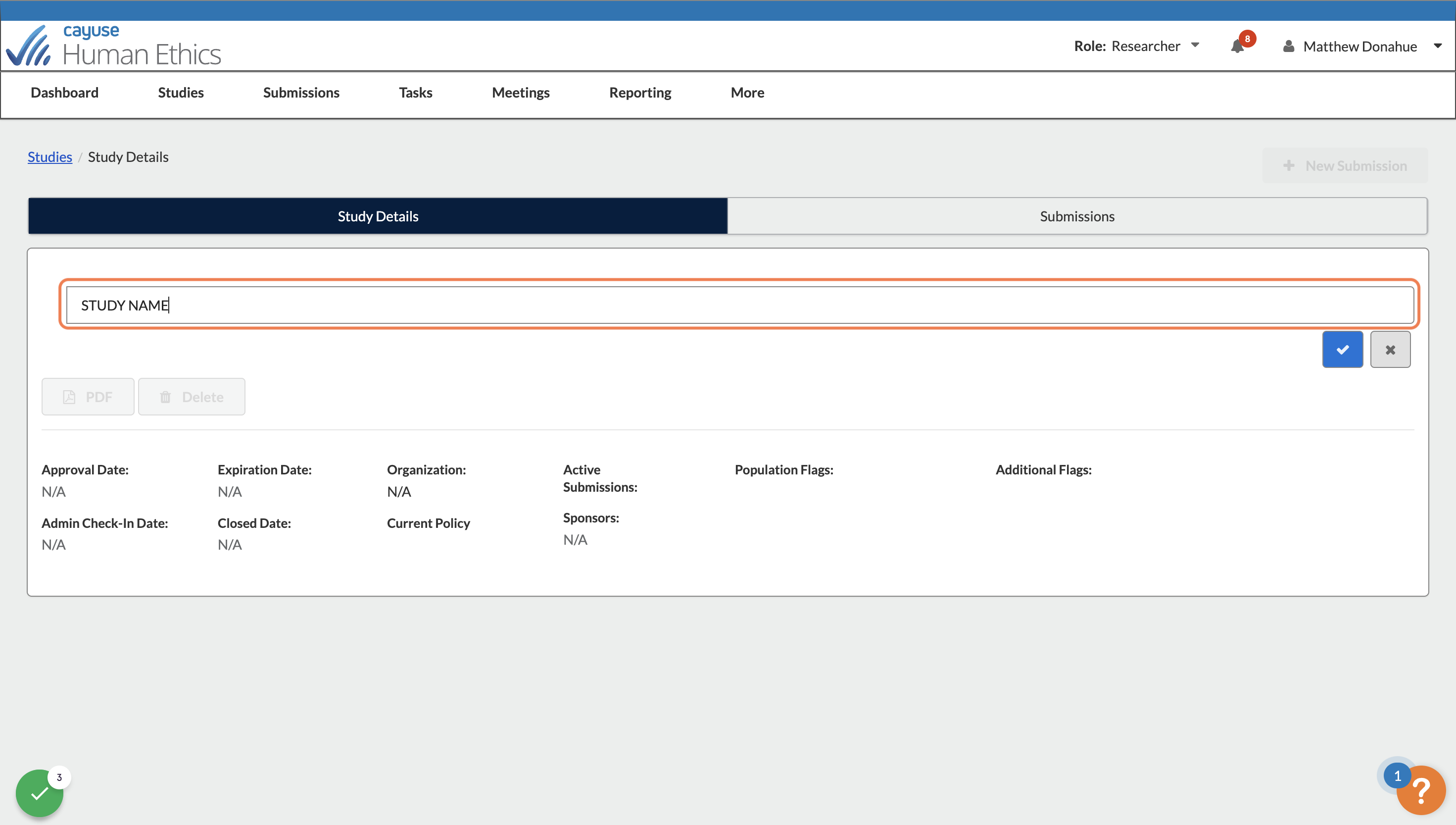Navigate to Meetings
1456x825 pixels.
point(521,93)
